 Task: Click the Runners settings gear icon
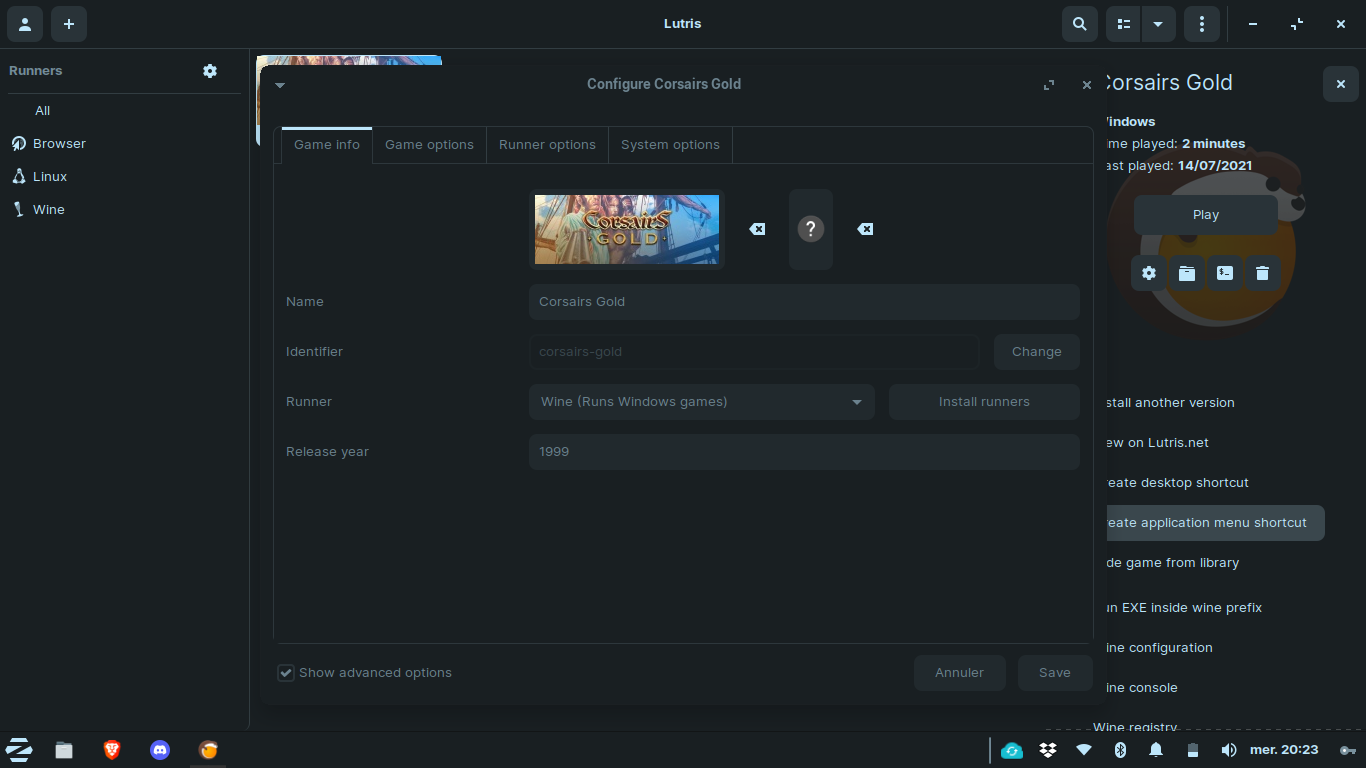pos(210,71)
